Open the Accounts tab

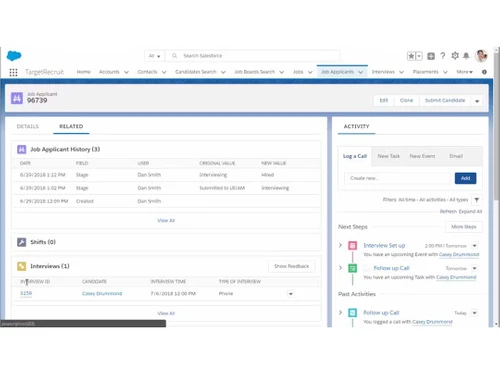pos(109,72)
